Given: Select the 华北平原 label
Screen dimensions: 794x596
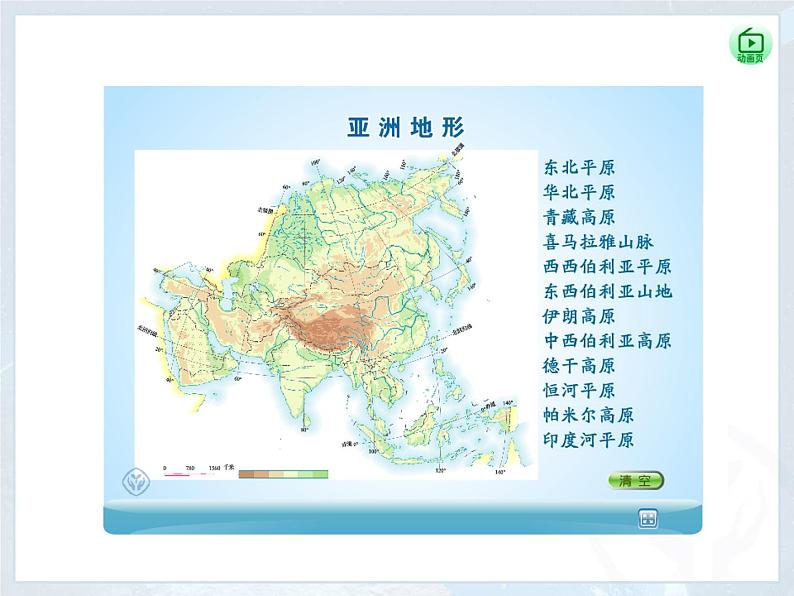Looking at the screenshot, I should pyautogui.click(x=579, y=192).
